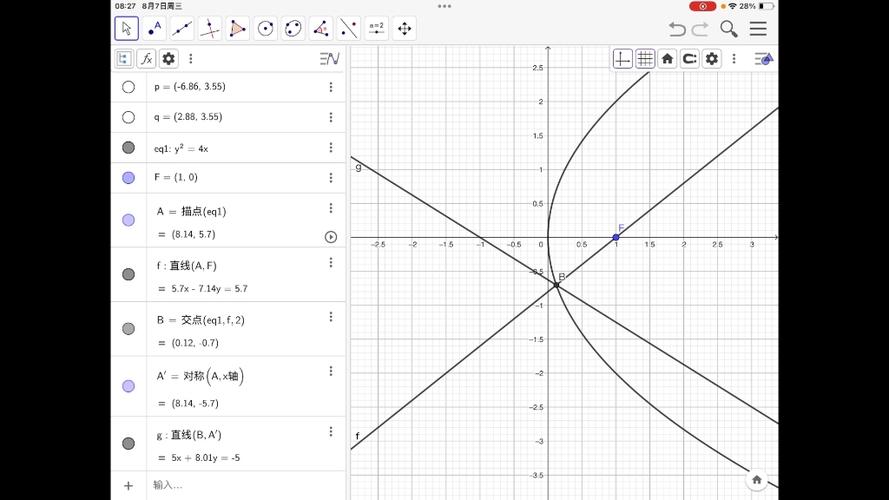Open more options for line f

[x=331, y=262]
